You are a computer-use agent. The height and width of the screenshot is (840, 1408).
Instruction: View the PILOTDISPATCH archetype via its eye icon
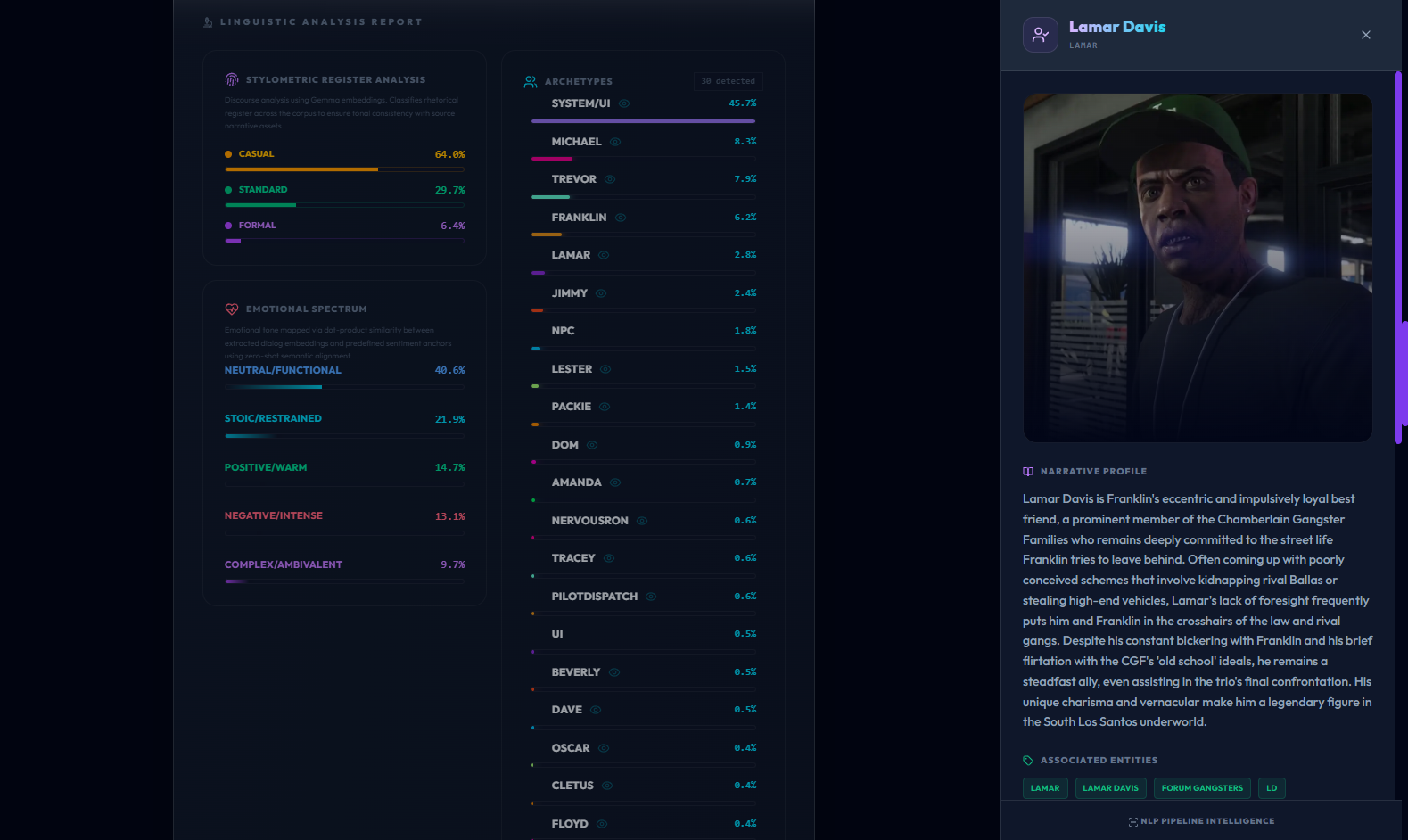click(x=651, y=597)
